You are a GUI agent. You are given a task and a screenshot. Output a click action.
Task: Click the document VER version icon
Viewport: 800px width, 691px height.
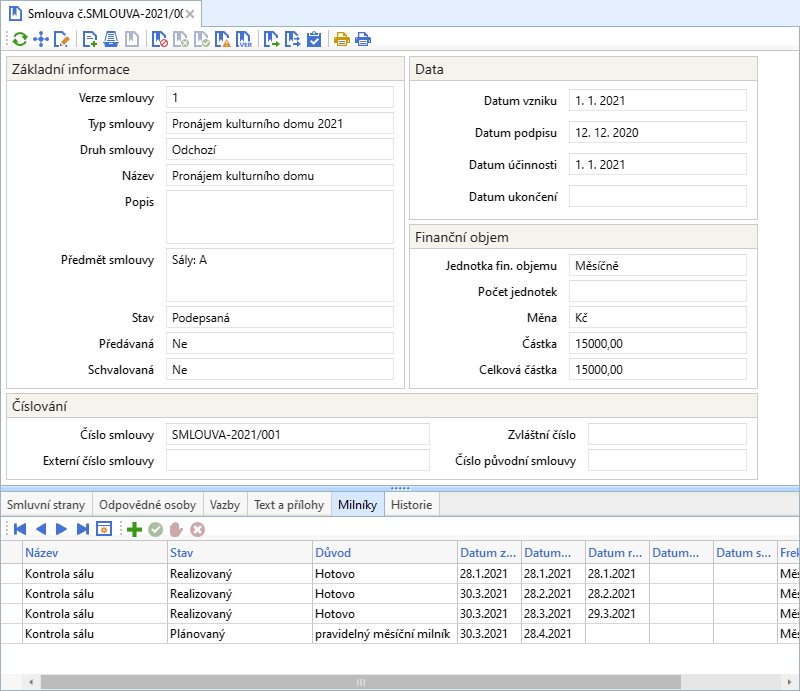[x=243, y=40]
